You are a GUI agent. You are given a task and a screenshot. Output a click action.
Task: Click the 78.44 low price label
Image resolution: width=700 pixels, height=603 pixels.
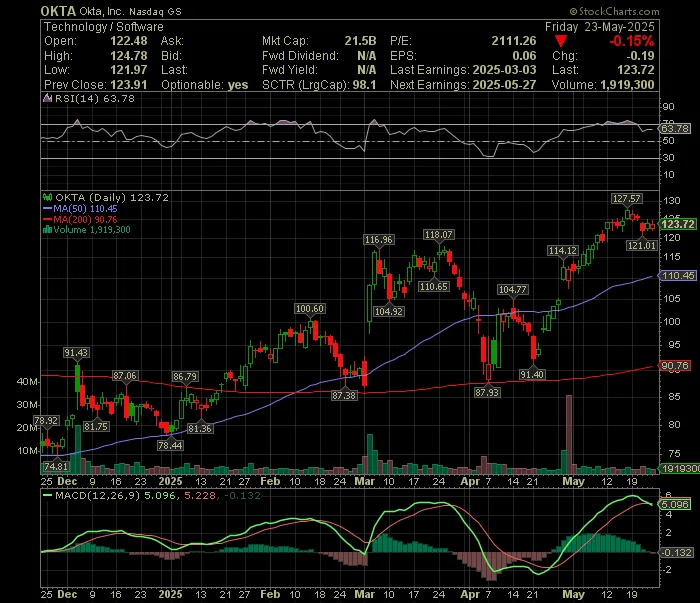(x=171, y=445)
